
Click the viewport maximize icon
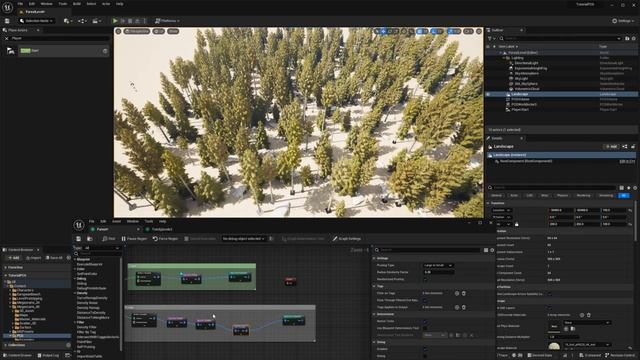(x=479, y=31)
